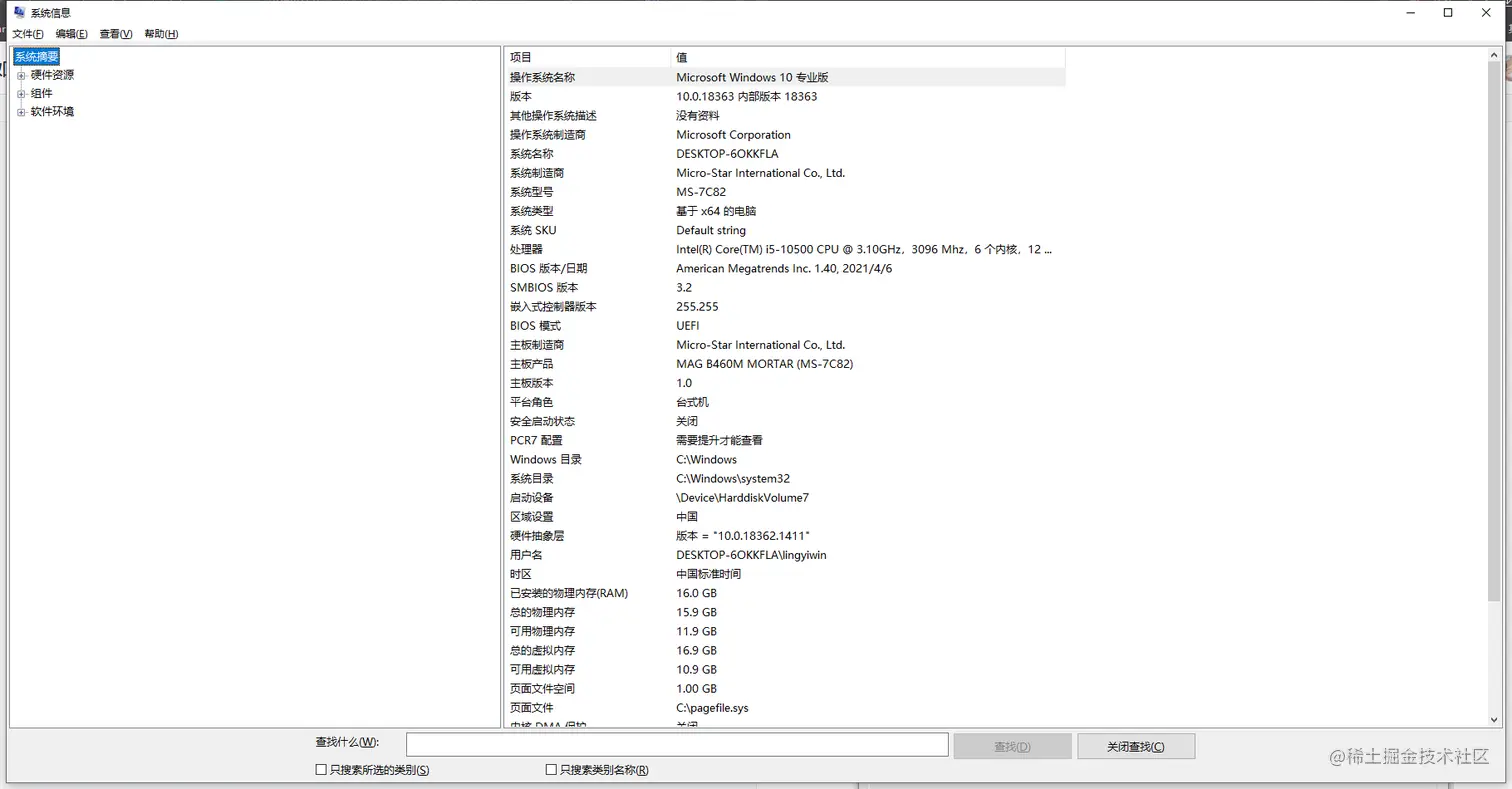Click \Device\HarddiskVolume7 value
This screenshot has height=789, width=1512.
[742, 497]
